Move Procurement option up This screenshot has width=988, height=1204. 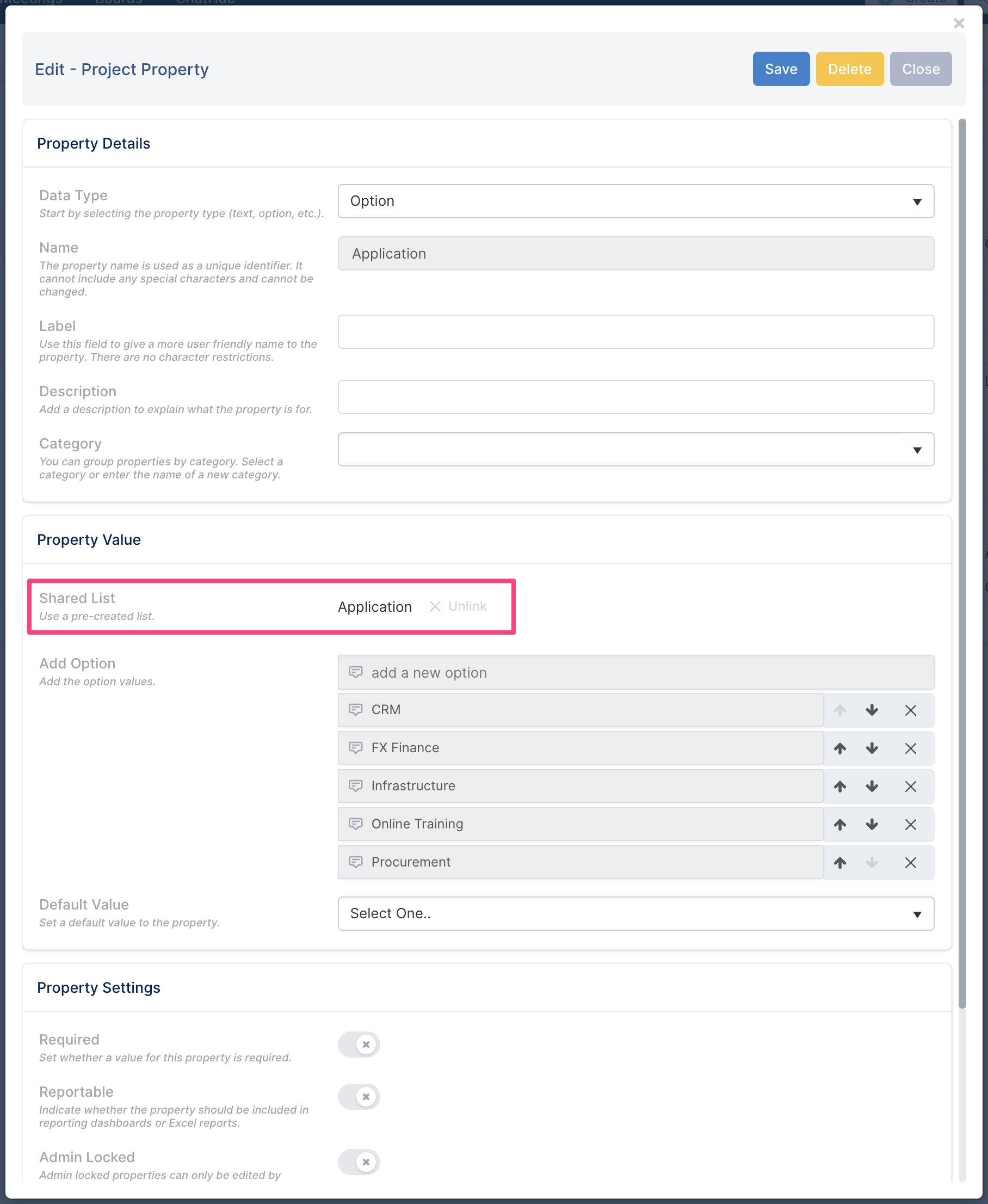tap(839, 862)
